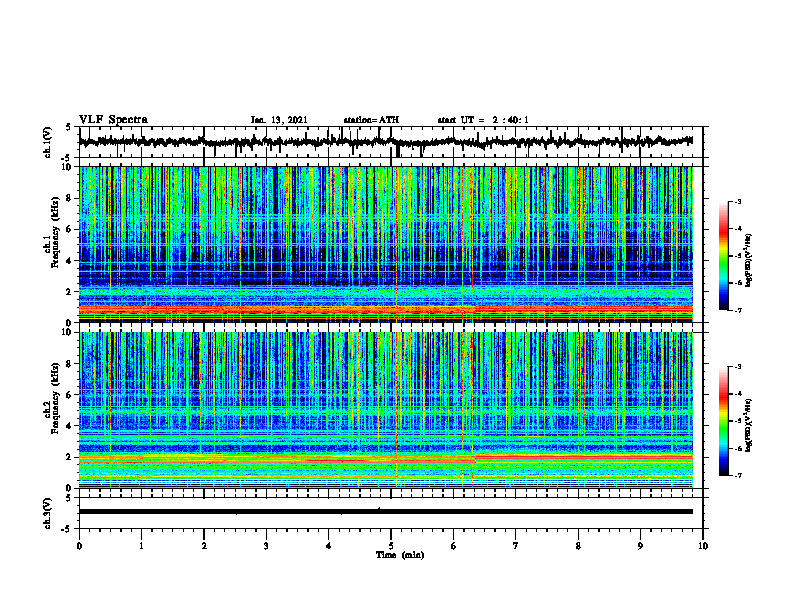The image size is (792, 612).
Task: Click the upper colorbar 'log(PSD)' unit label
Action: pyautogui.click(x=749, y=261)
